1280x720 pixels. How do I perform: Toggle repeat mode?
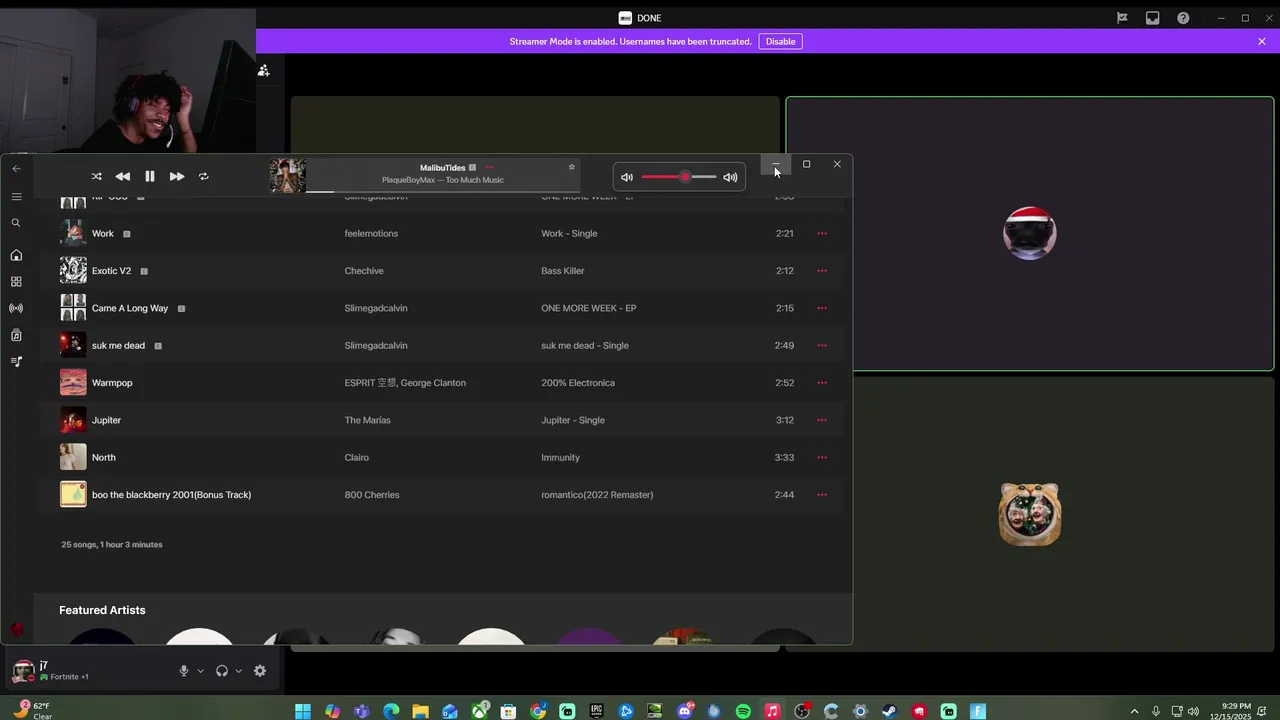pyautogui.click(x=203, y=176)
